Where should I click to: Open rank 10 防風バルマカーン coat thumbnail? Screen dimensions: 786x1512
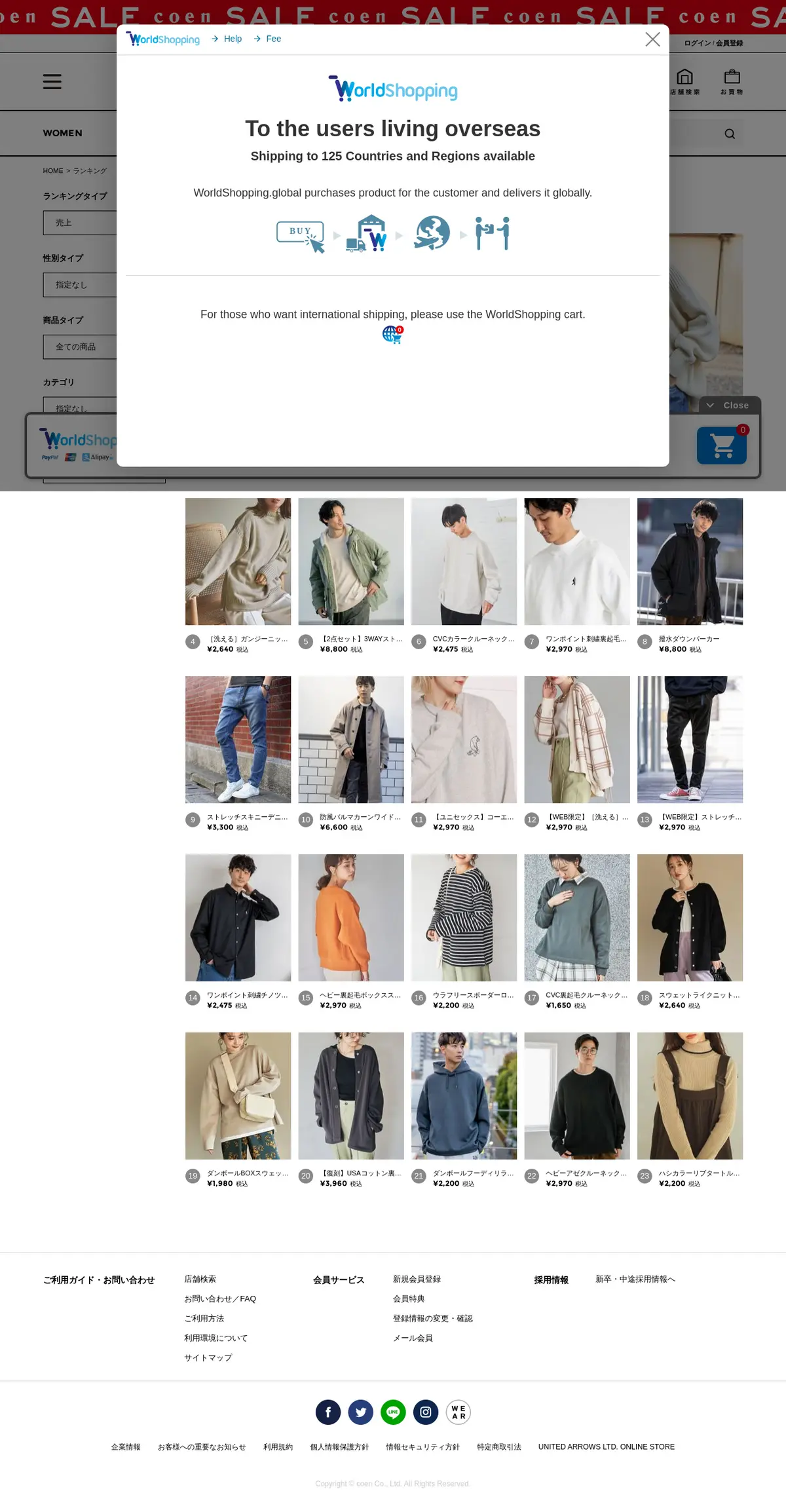point(351,740)
